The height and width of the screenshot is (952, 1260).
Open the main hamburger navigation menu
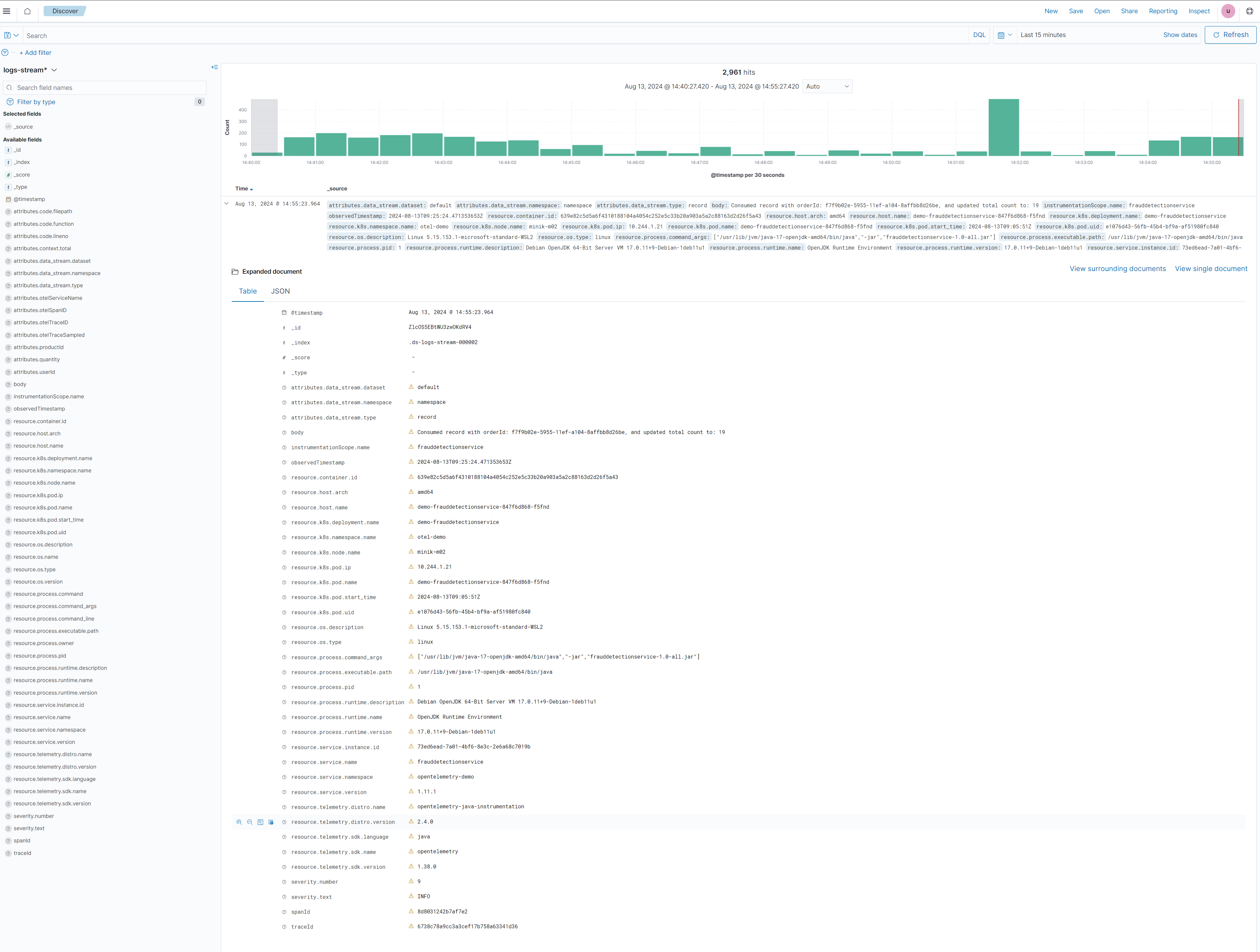click(x=7, y=11)
